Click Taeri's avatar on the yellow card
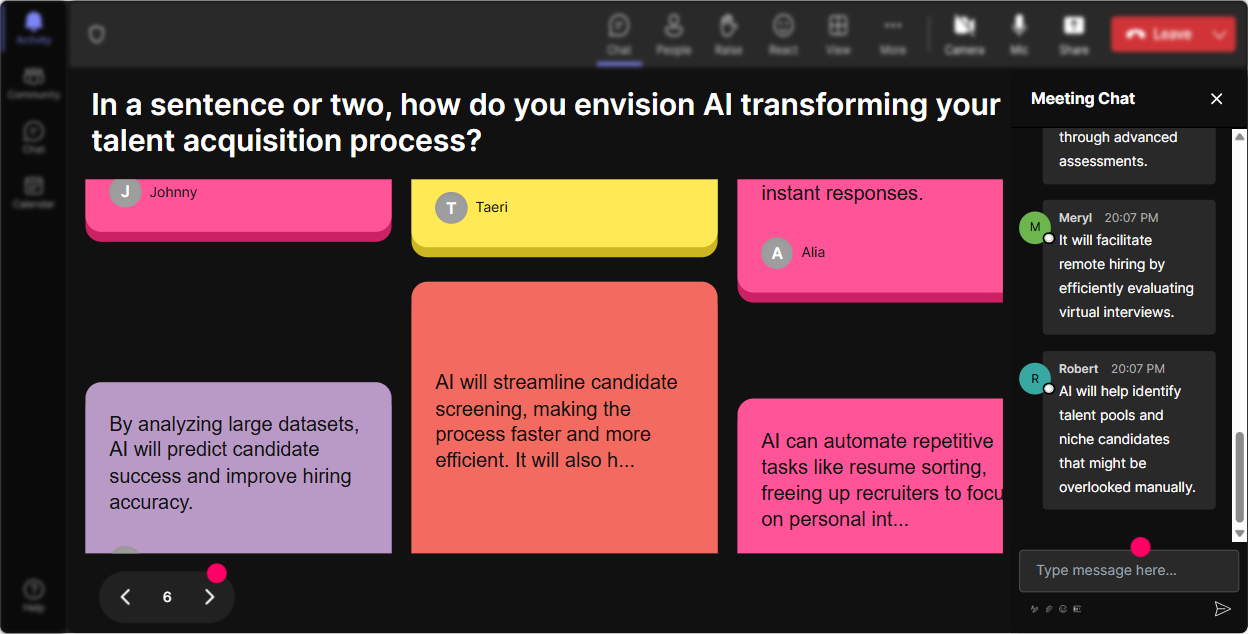This screenshot has height=634, width=1248. (451, 207)
